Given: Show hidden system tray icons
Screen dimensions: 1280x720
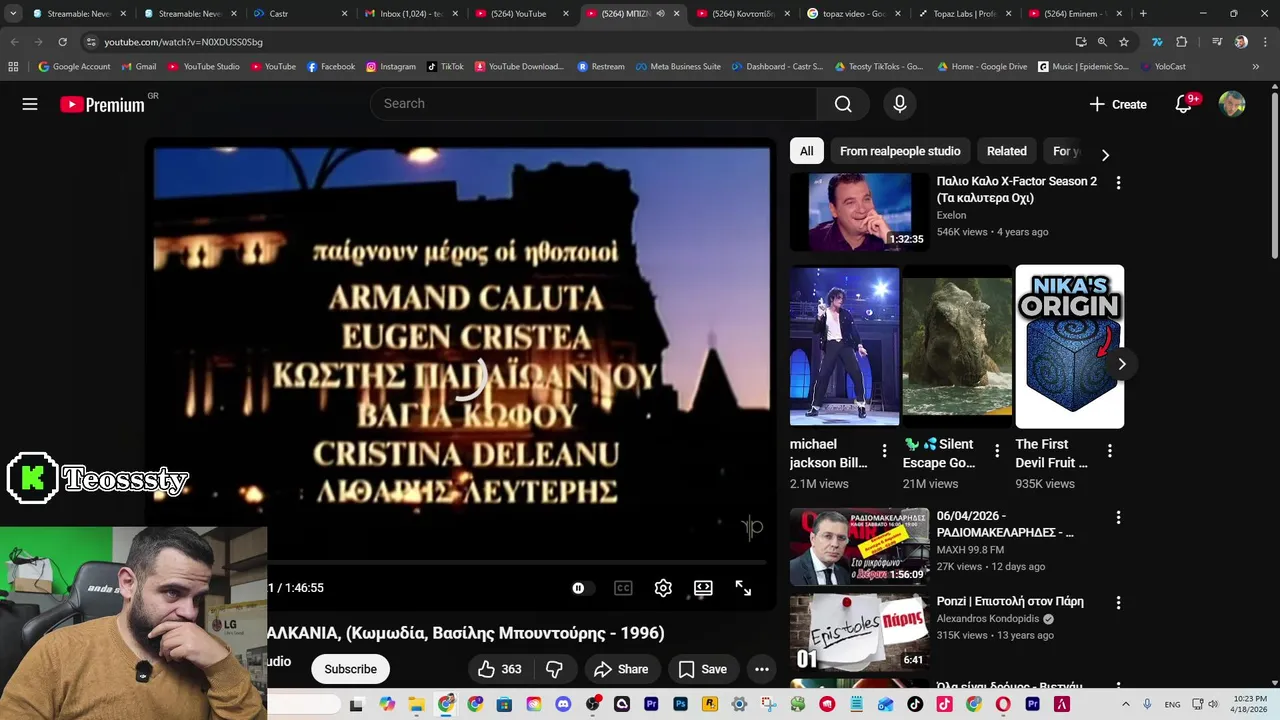Looking at the screenshot, I should tap(1125, 704).
